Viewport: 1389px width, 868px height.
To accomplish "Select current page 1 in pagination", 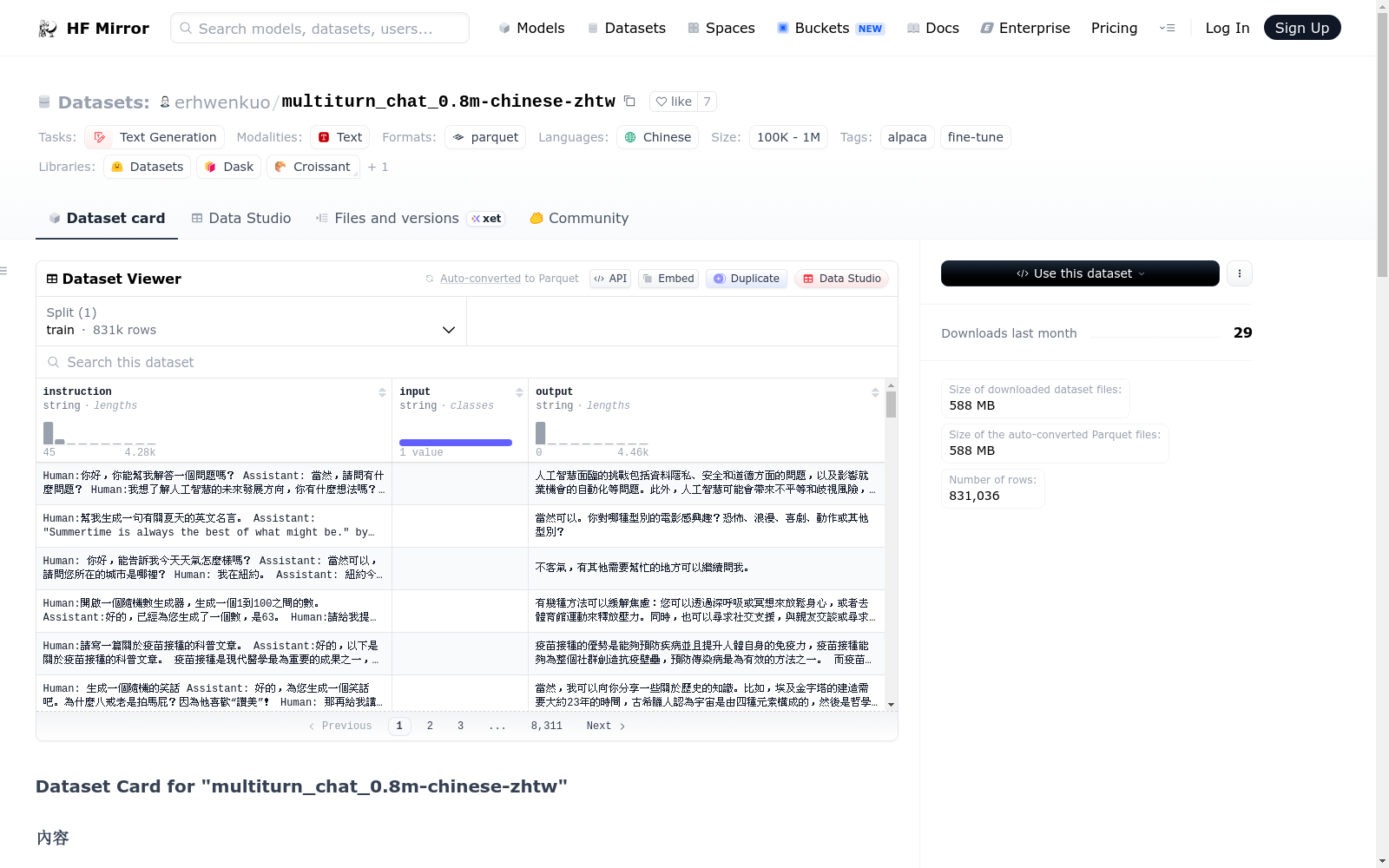I will (x=399, y=726).
